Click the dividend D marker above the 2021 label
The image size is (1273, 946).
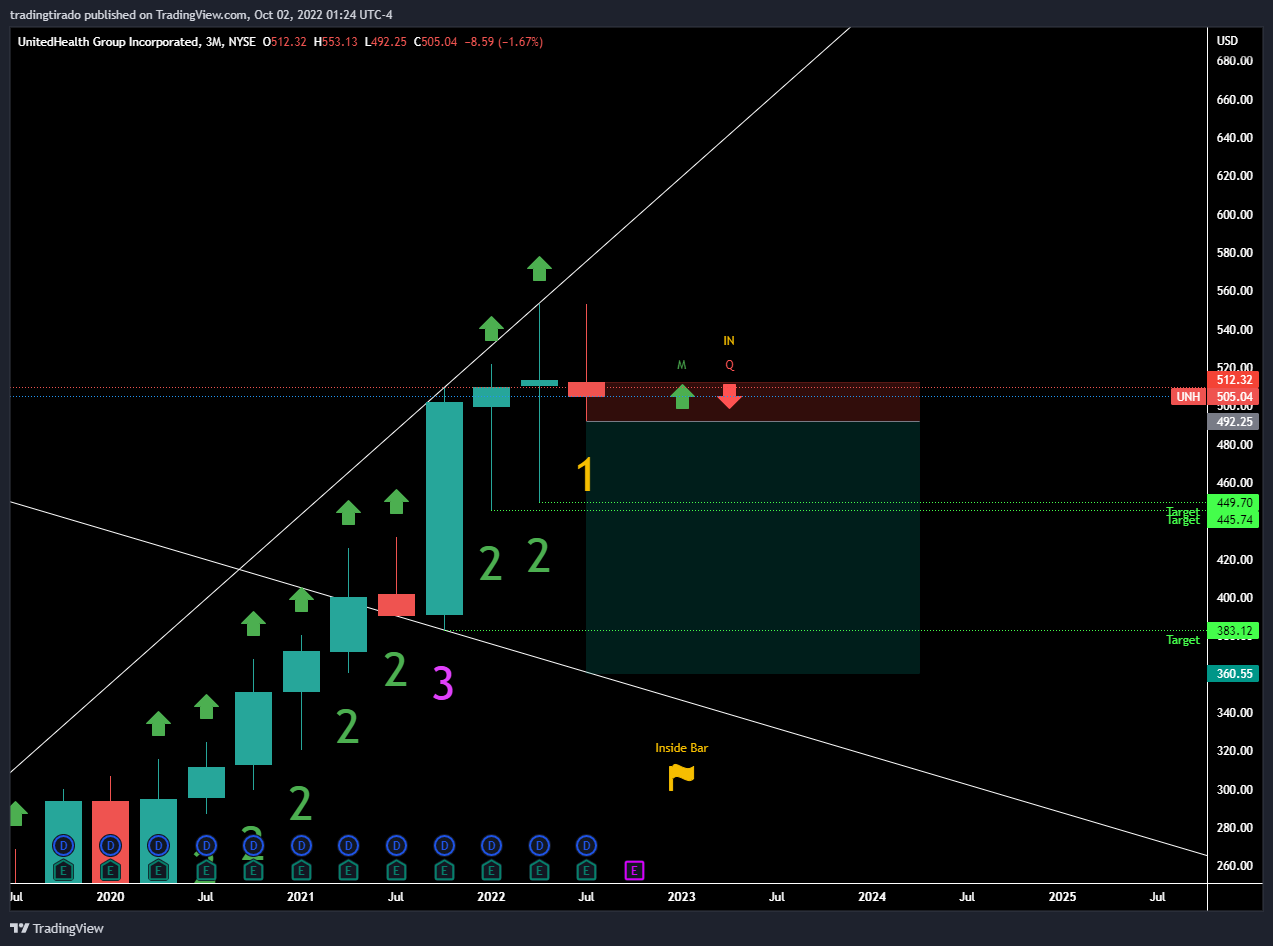click(300, 845)
